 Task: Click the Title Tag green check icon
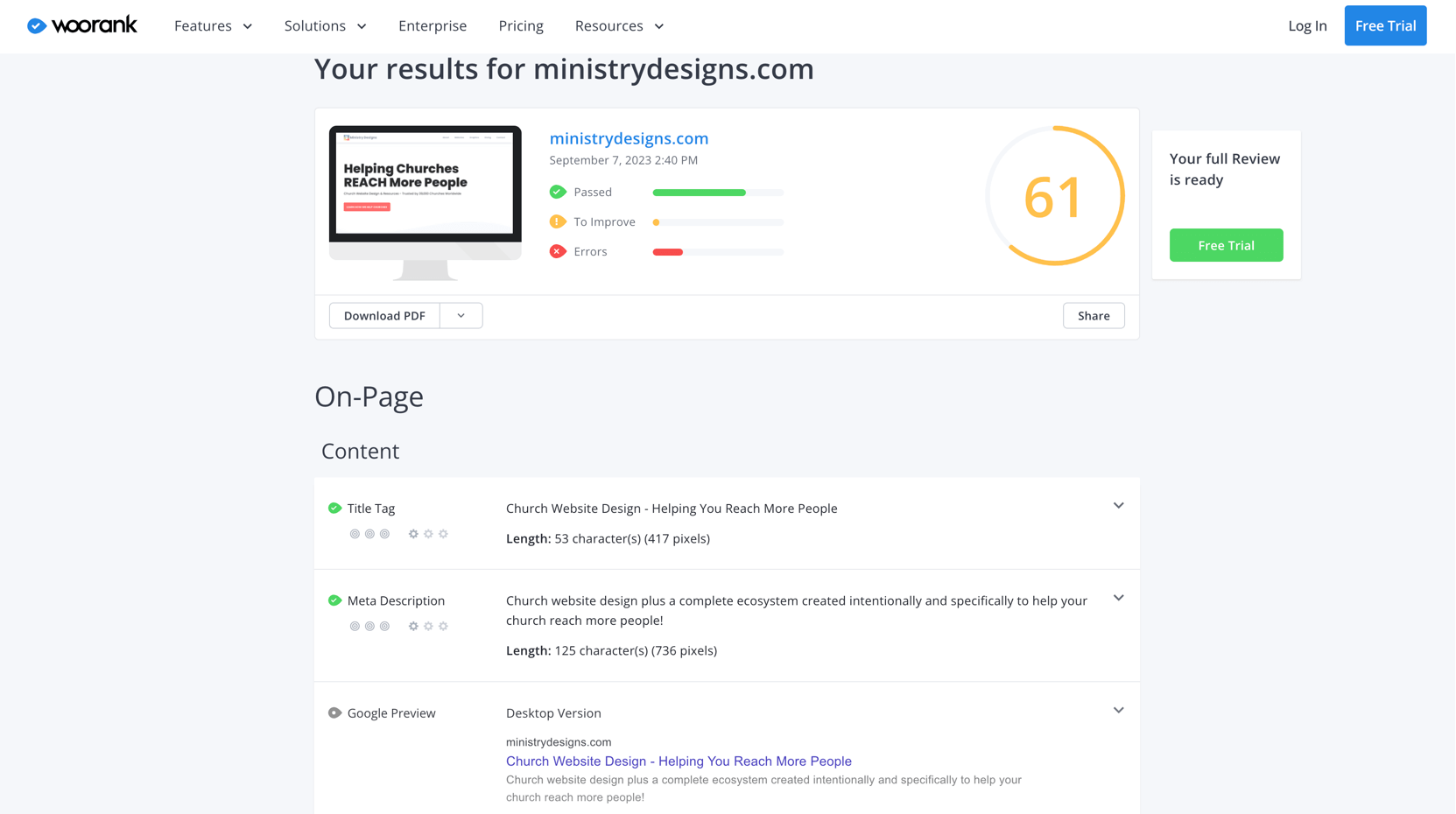(334, 509)
